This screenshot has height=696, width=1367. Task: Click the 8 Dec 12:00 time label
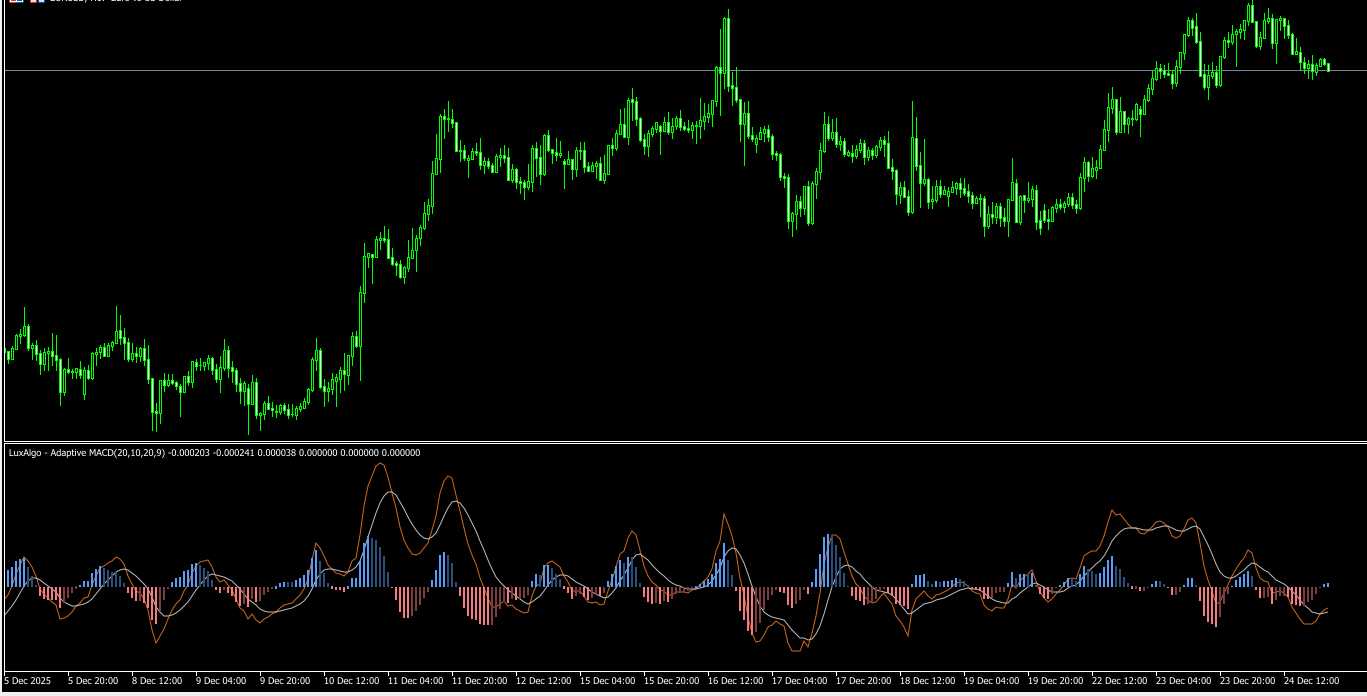[x=157, y=681]
